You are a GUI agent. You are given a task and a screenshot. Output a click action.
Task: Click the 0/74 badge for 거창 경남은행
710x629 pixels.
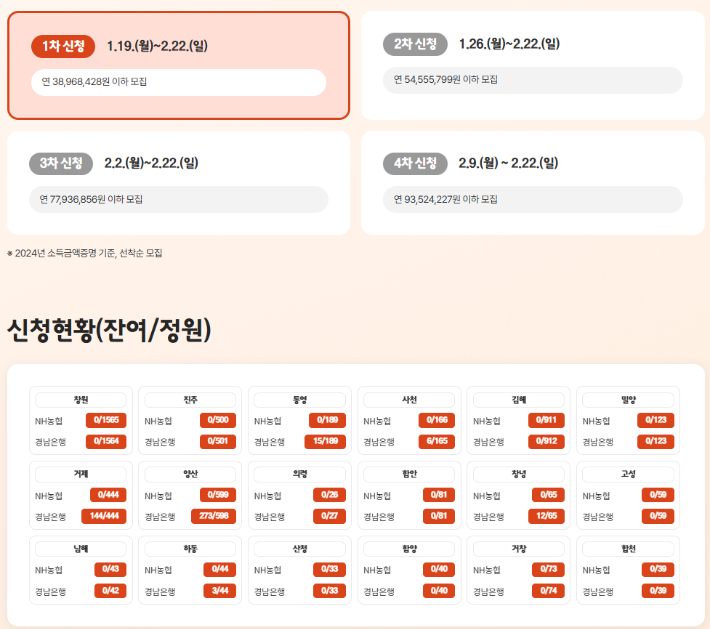coord(548,591)
